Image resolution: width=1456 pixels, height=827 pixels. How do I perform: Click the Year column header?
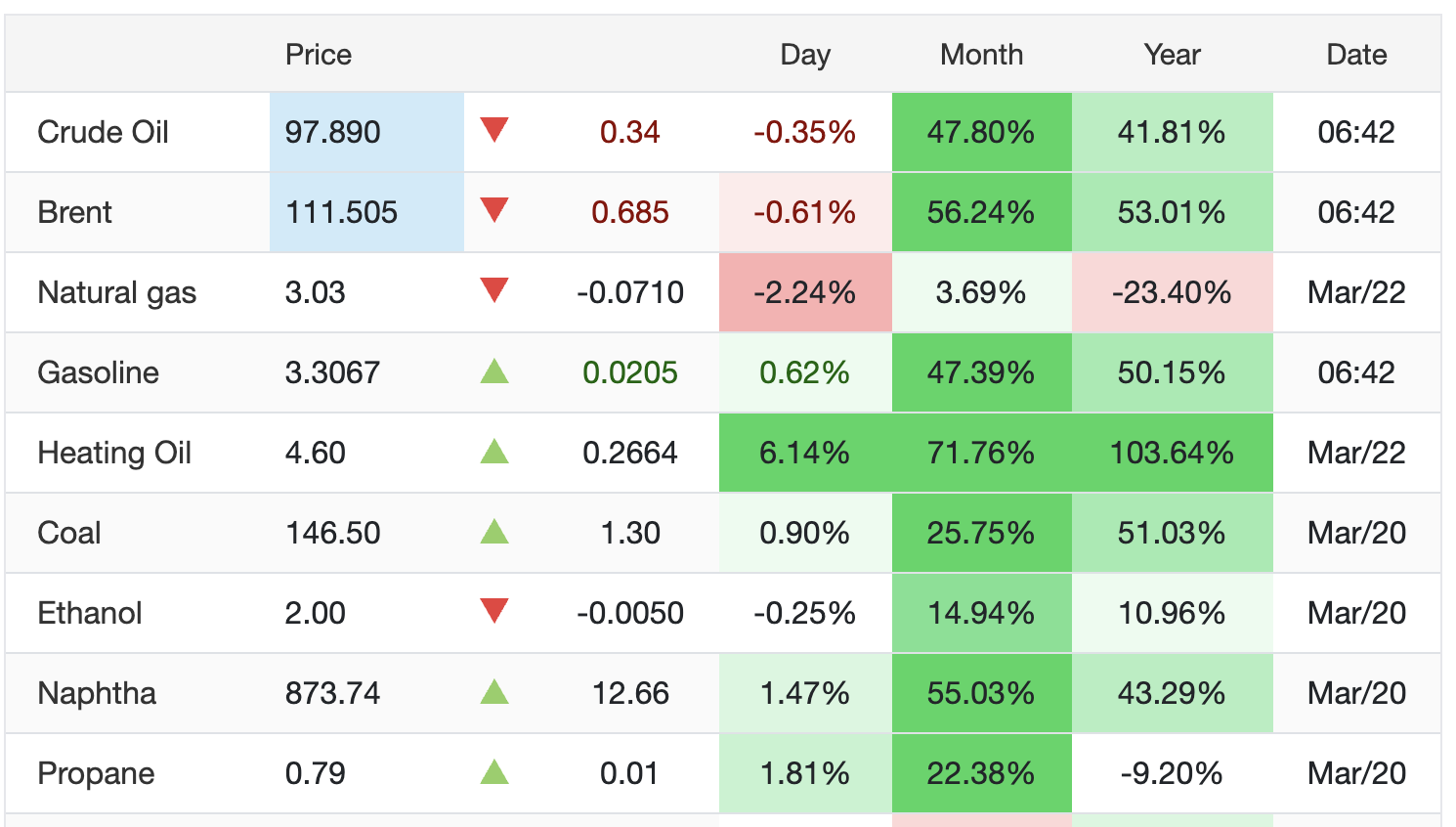pos(1172,55)
